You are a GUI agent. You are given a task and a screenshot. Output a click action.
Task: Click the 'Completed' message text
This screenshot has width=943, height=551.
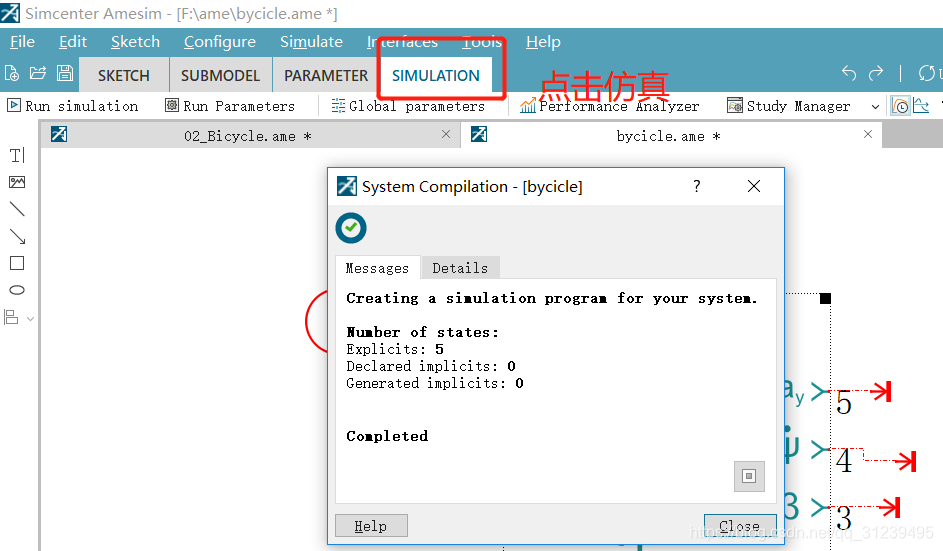tap(387, 436)
